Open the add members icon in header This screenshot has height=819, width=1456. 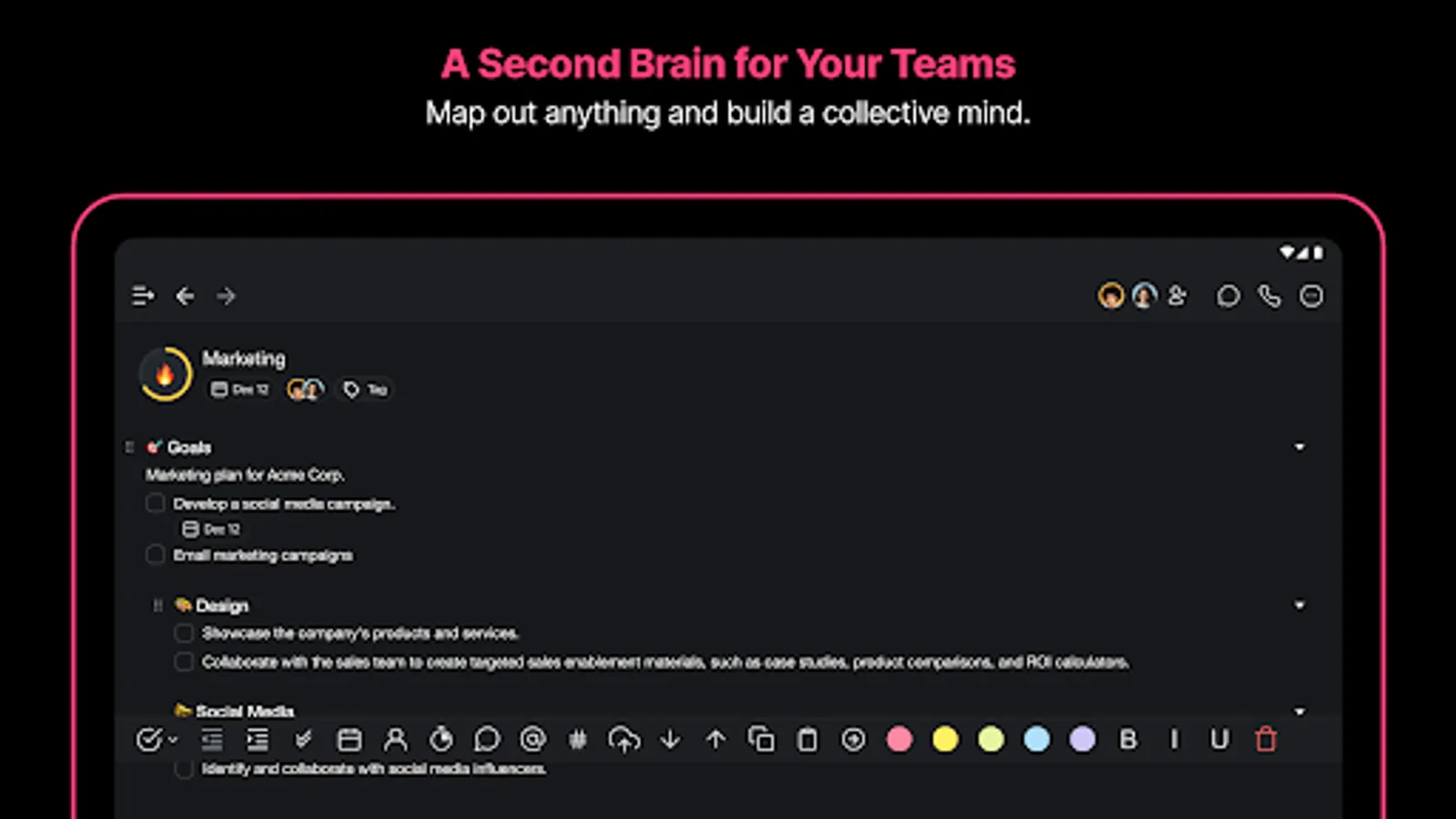click(1178, 296)
